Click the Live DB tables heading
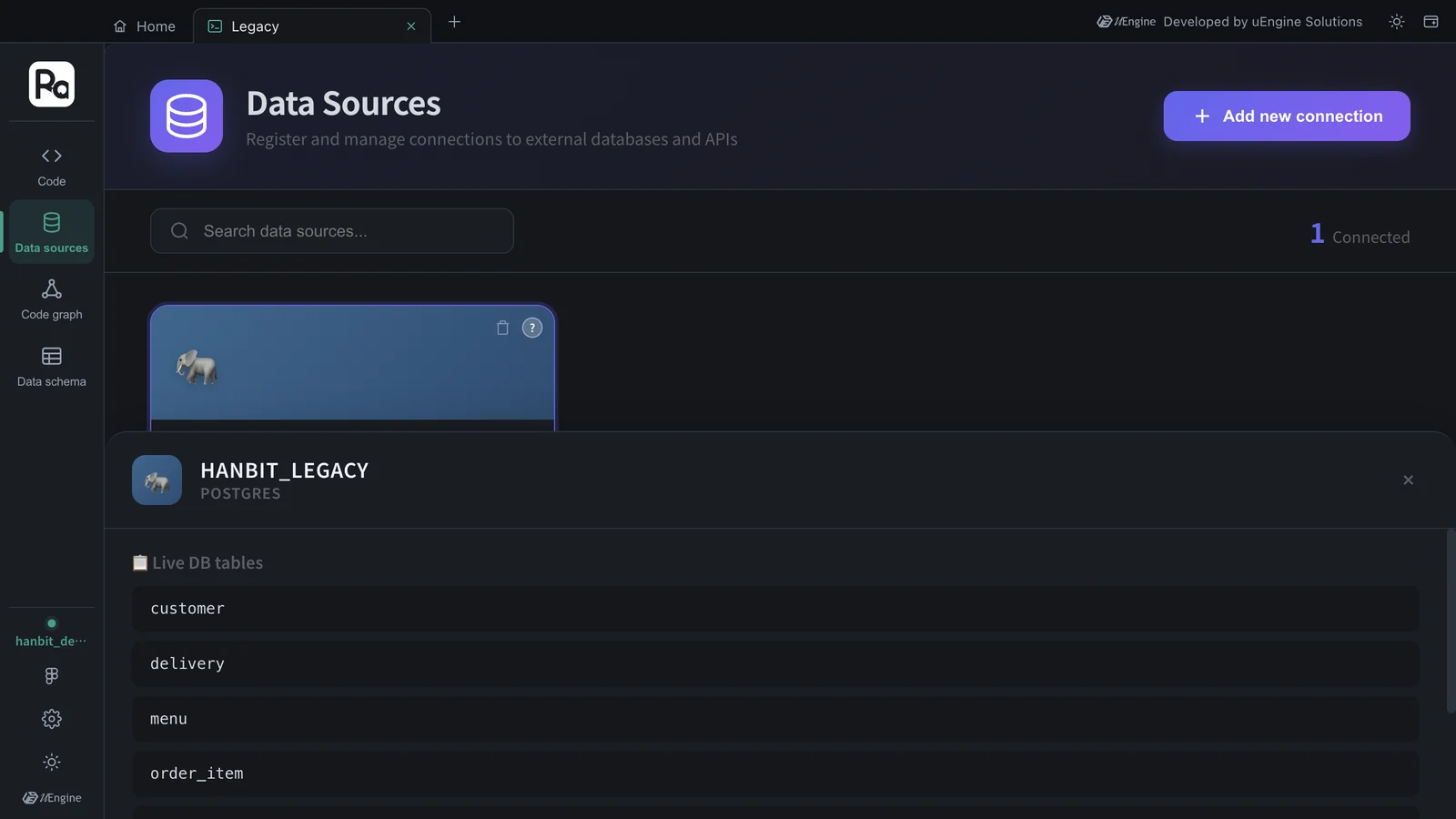 pos(197,563)
